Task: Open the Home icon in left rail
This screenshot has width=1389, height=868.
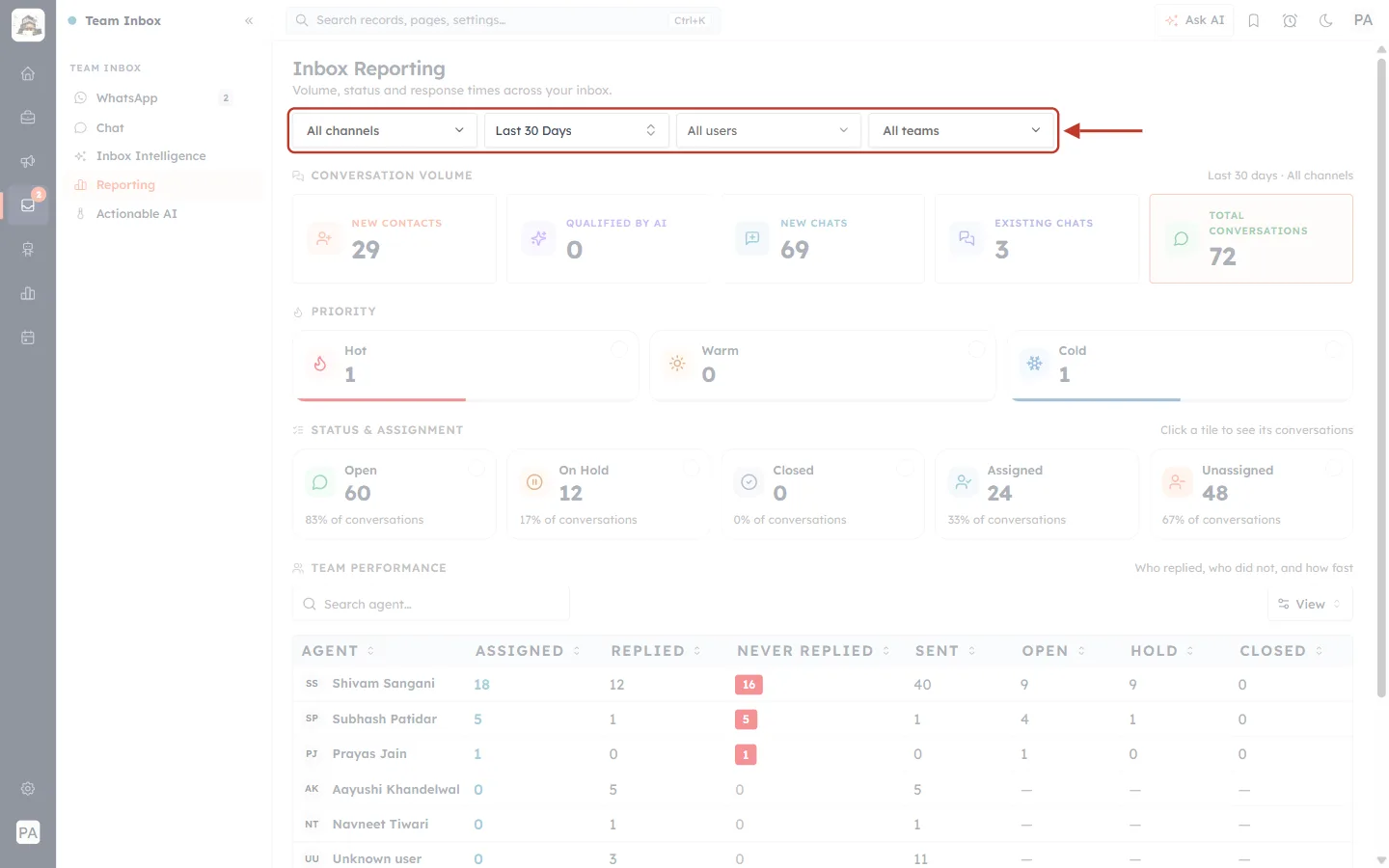Action: [28, 73]
